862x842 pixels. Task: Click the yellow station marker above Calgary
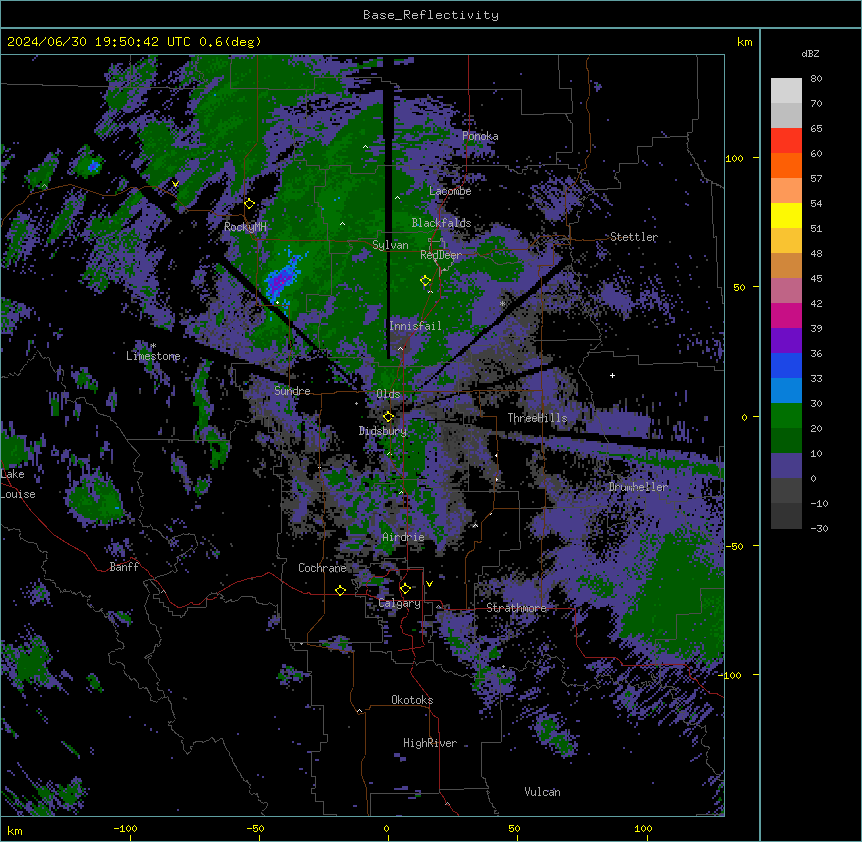click(405, 589)
